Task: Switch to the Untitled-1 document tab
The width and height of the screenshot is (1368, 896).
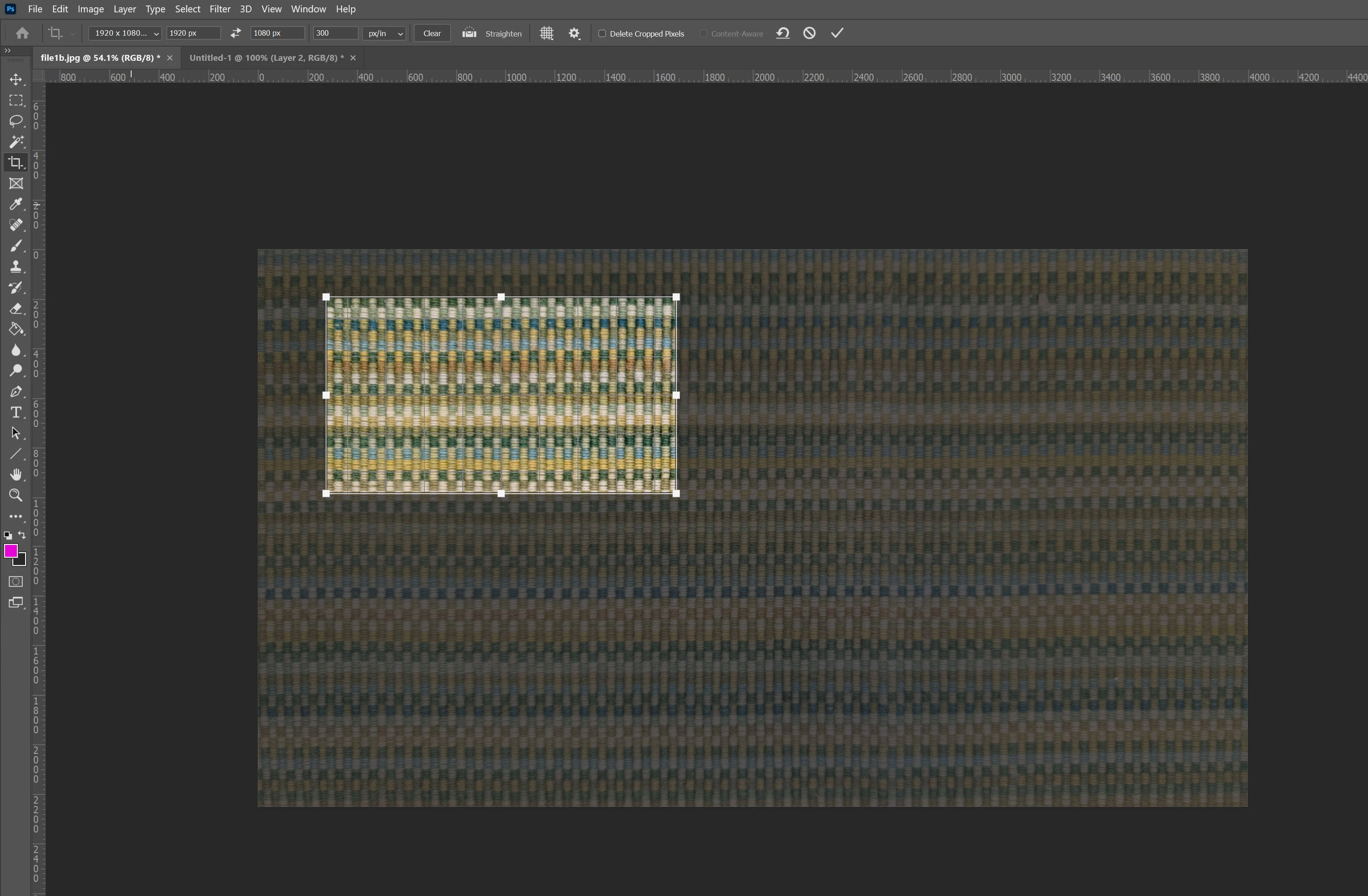Action: 266,58
